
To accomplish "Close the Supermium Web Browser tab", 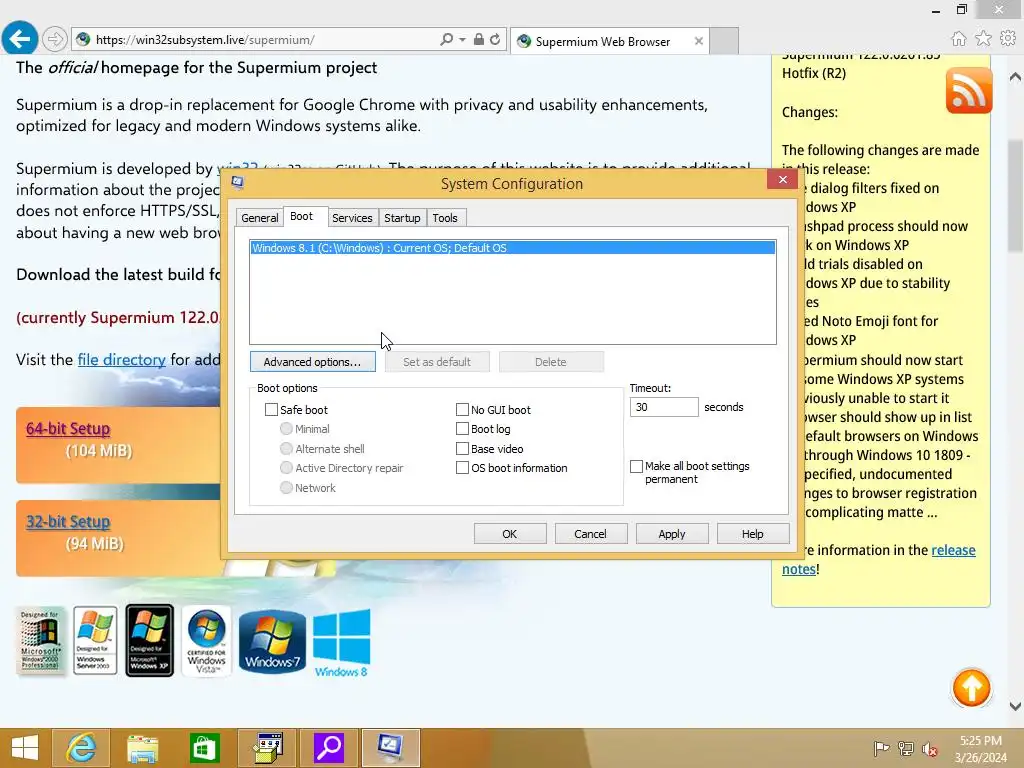I will 699,41.
